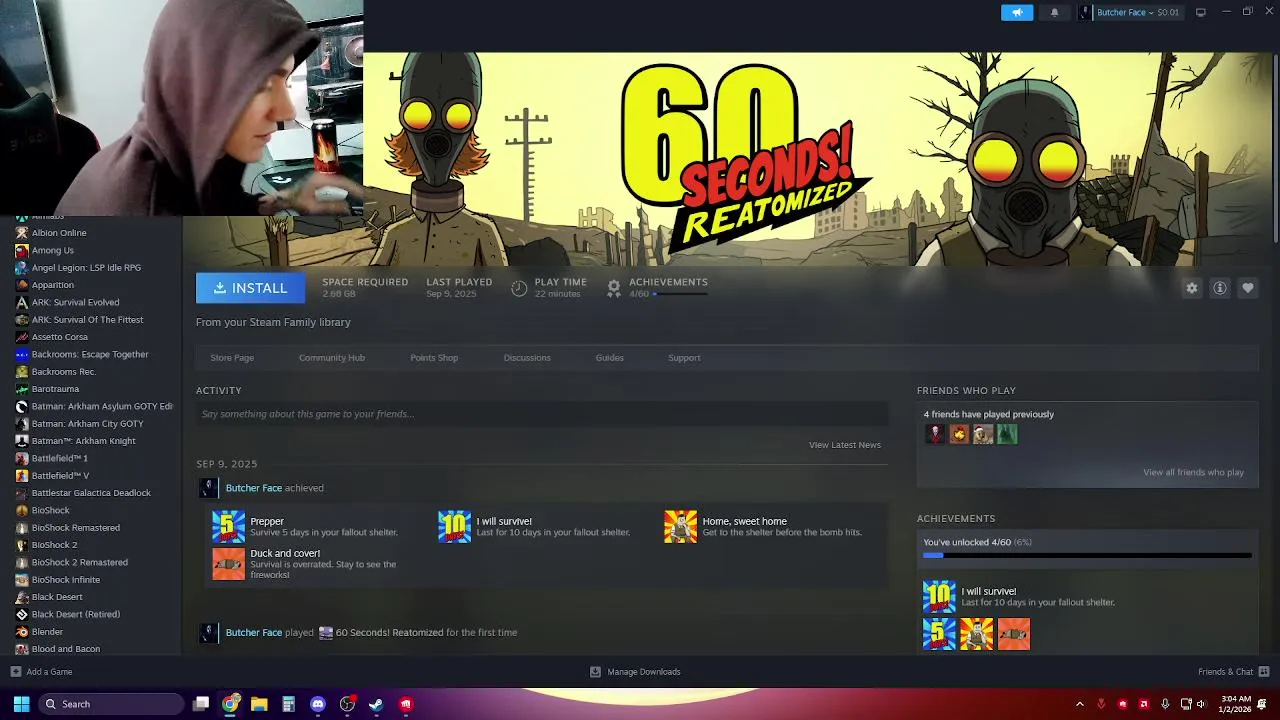Screen dimensions: 1280x720
Task: Open Chrome from the taskbar
Action: [230, 704]
